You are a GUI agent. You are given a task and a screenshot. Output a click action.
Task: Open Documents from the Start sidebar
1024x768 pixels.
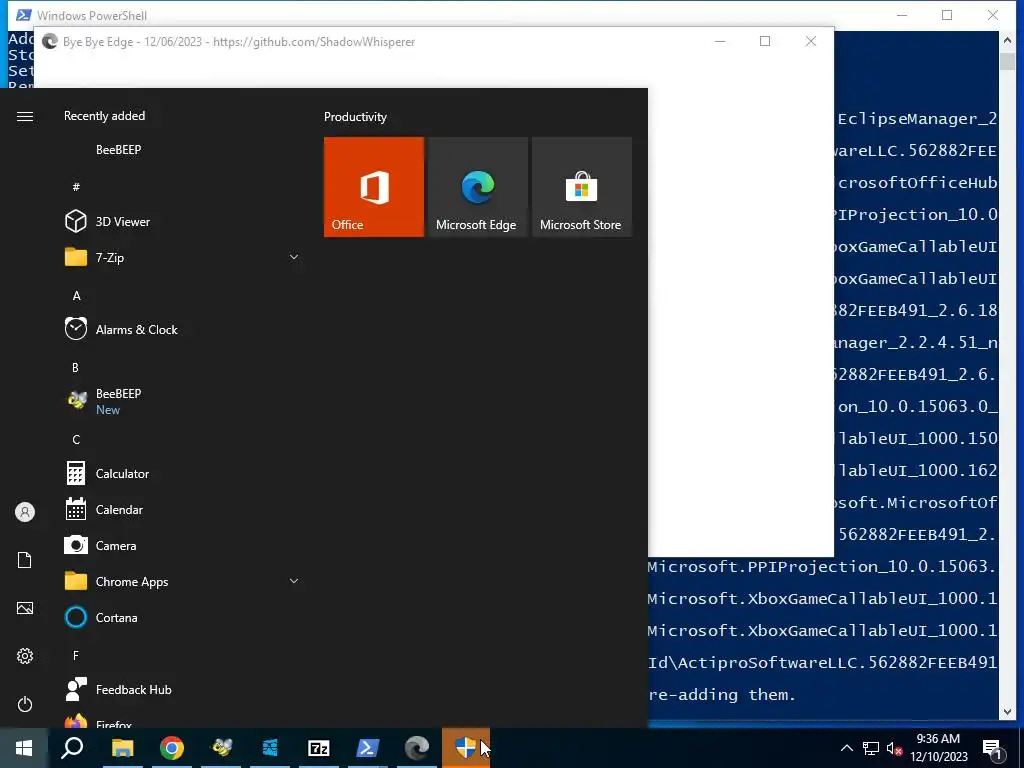click(x=25, y=560)
